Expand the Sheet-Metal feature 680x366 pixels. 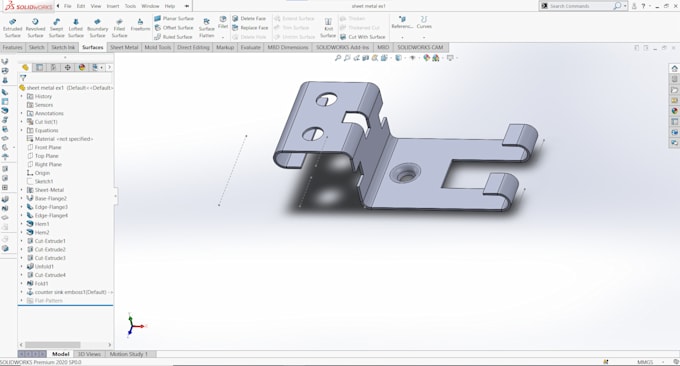[x=22, y=190]
